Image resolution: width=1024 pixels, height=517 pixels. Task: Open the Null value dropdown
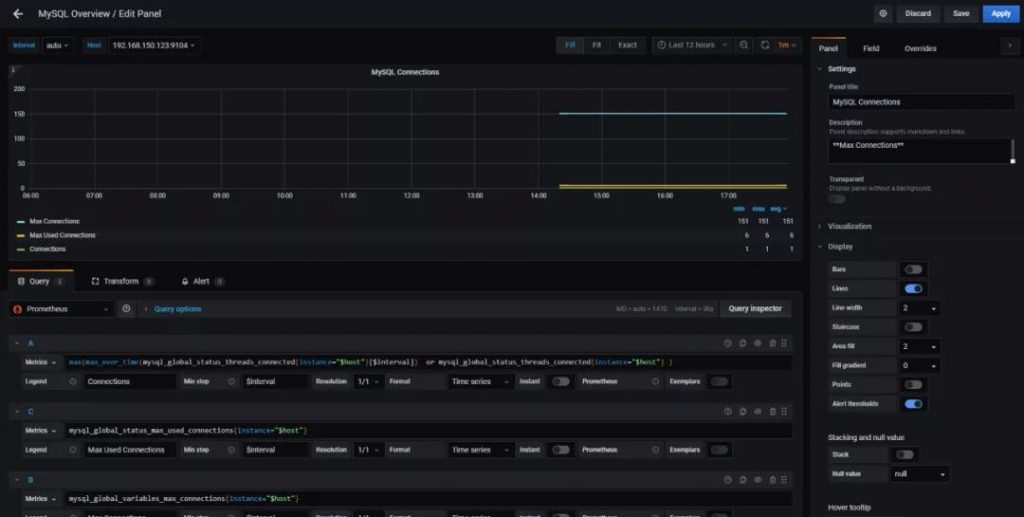(x=920, y=474)
